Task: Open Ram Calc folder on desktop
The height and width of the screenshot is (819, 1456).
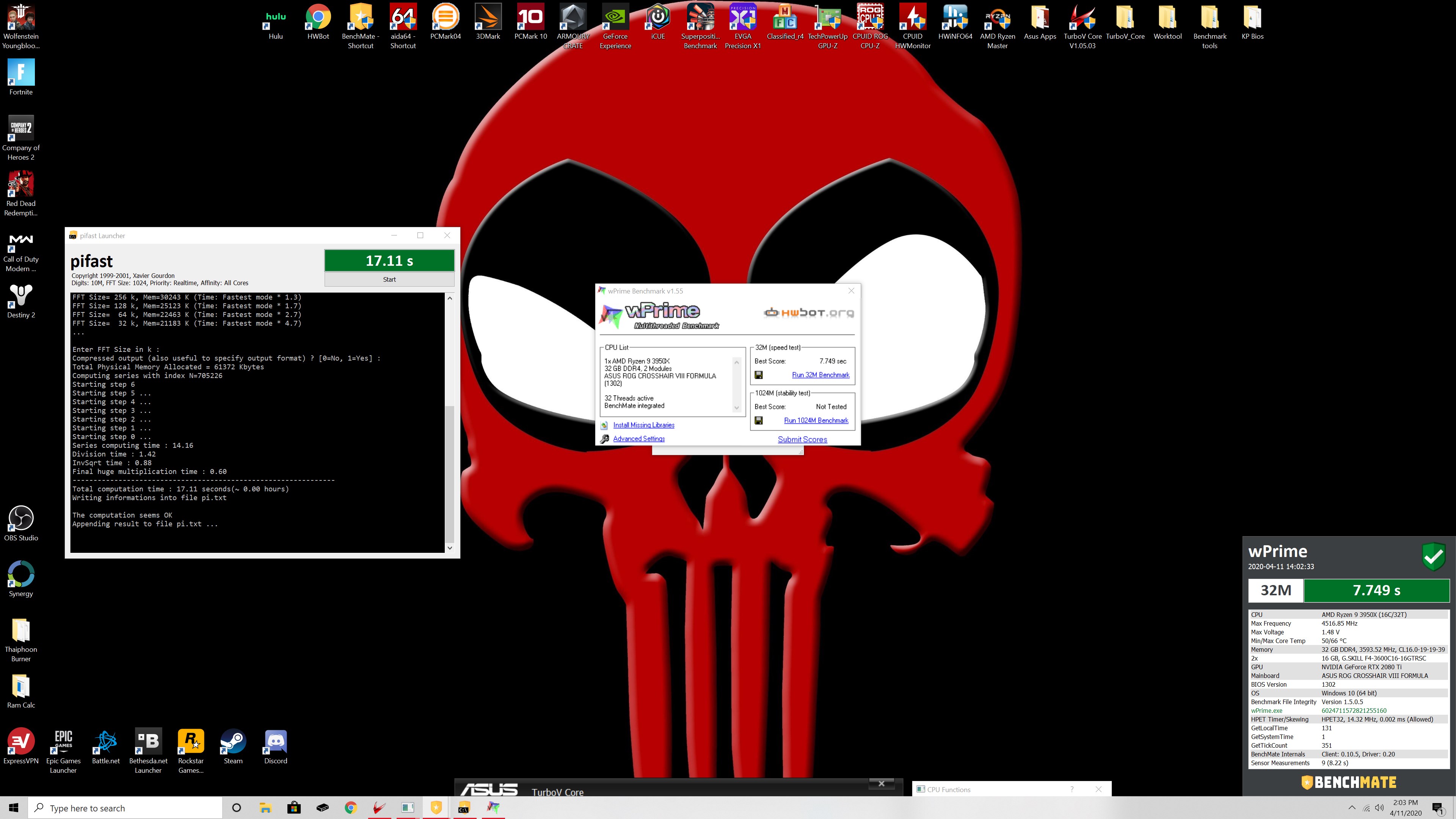Action: point(21,691)
